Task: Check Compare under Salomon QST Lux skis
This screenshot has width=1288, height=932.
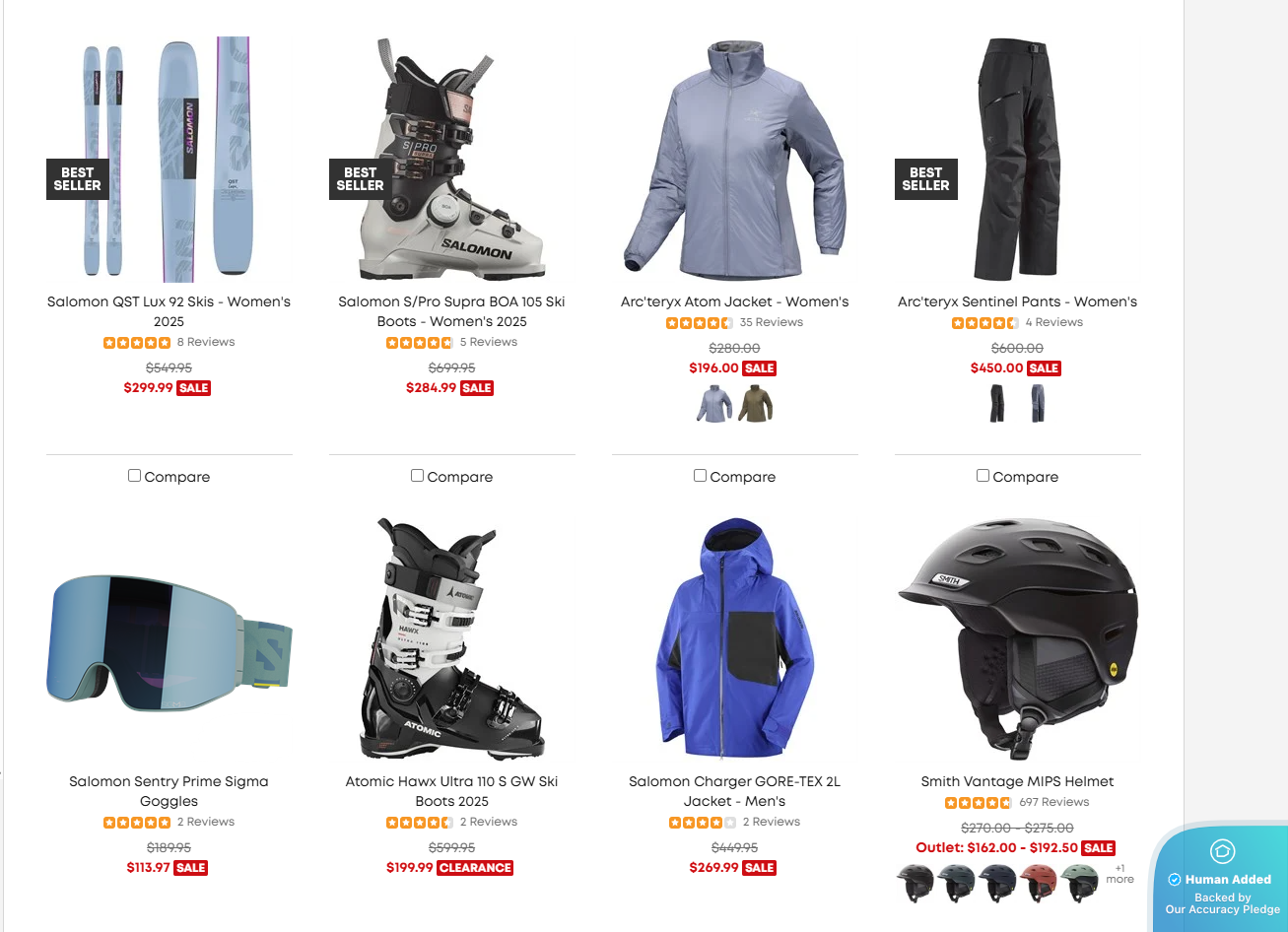Action: 134,476
